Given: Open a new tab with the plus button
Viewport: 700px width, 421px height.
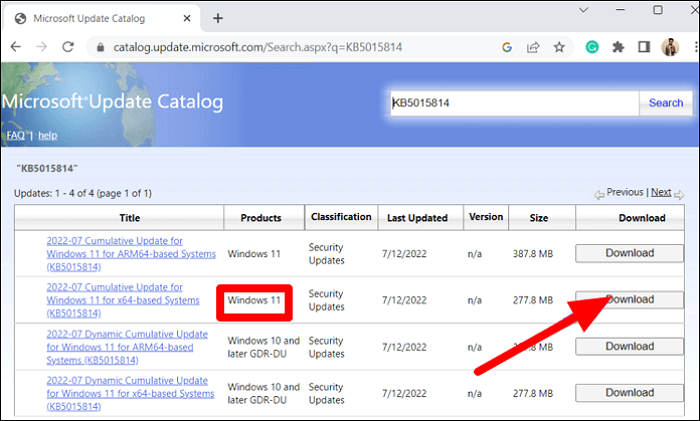Looking at the screenshot, I should [x=218, y=18].
